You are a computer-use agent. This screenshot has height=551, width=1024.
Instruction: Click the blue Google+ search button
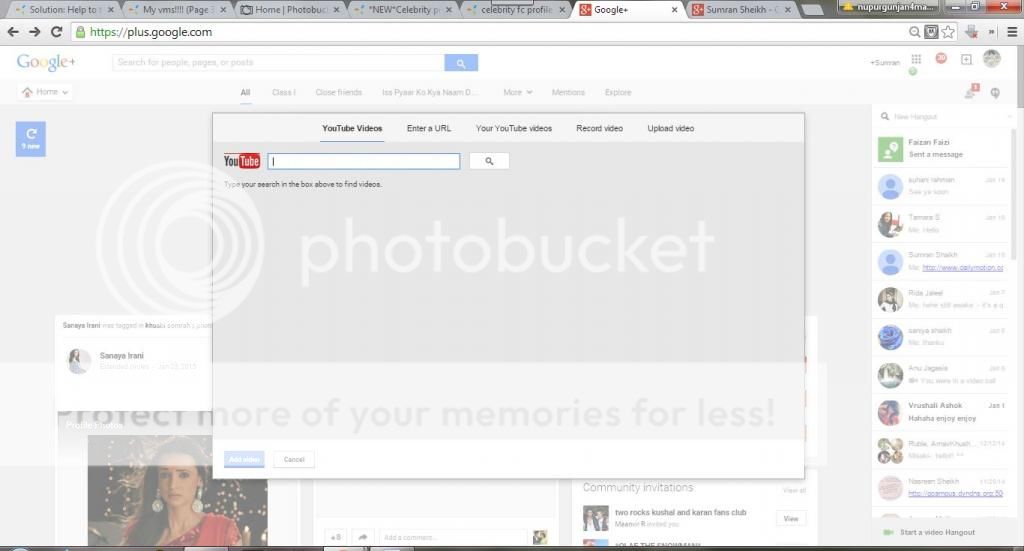461,63
